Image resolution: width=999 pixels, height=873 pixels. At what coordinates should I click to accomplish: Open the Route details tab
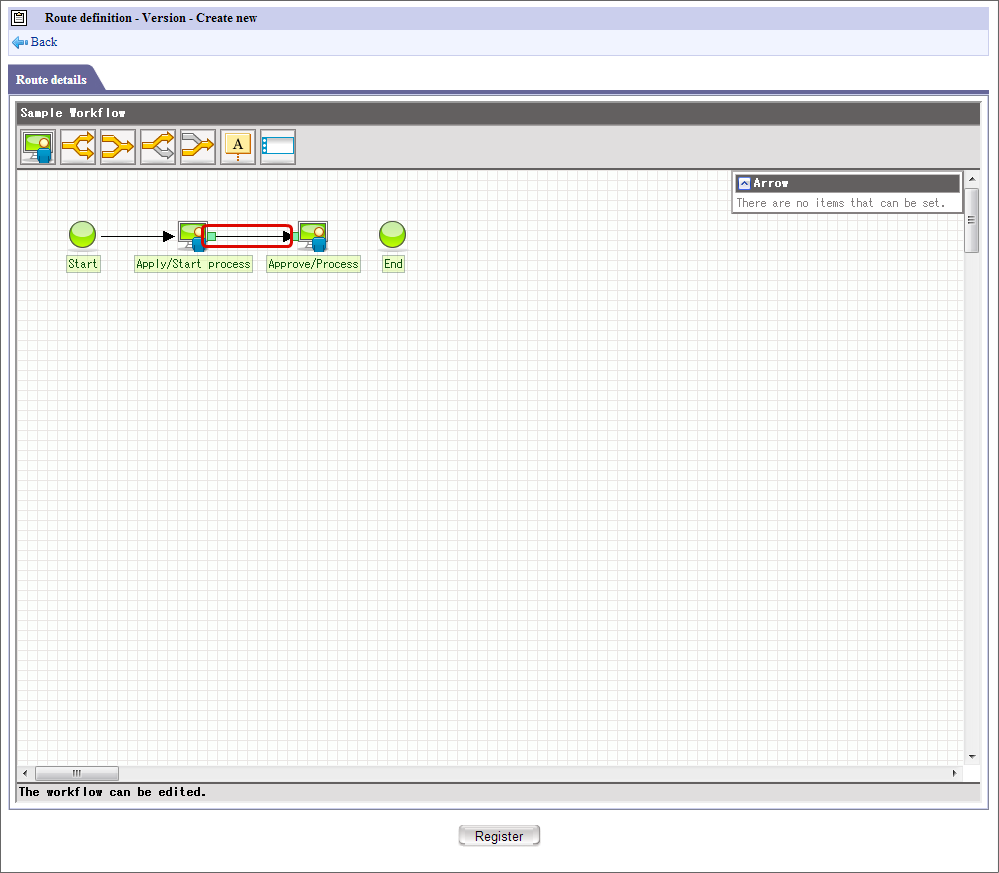tap(52, 80)
